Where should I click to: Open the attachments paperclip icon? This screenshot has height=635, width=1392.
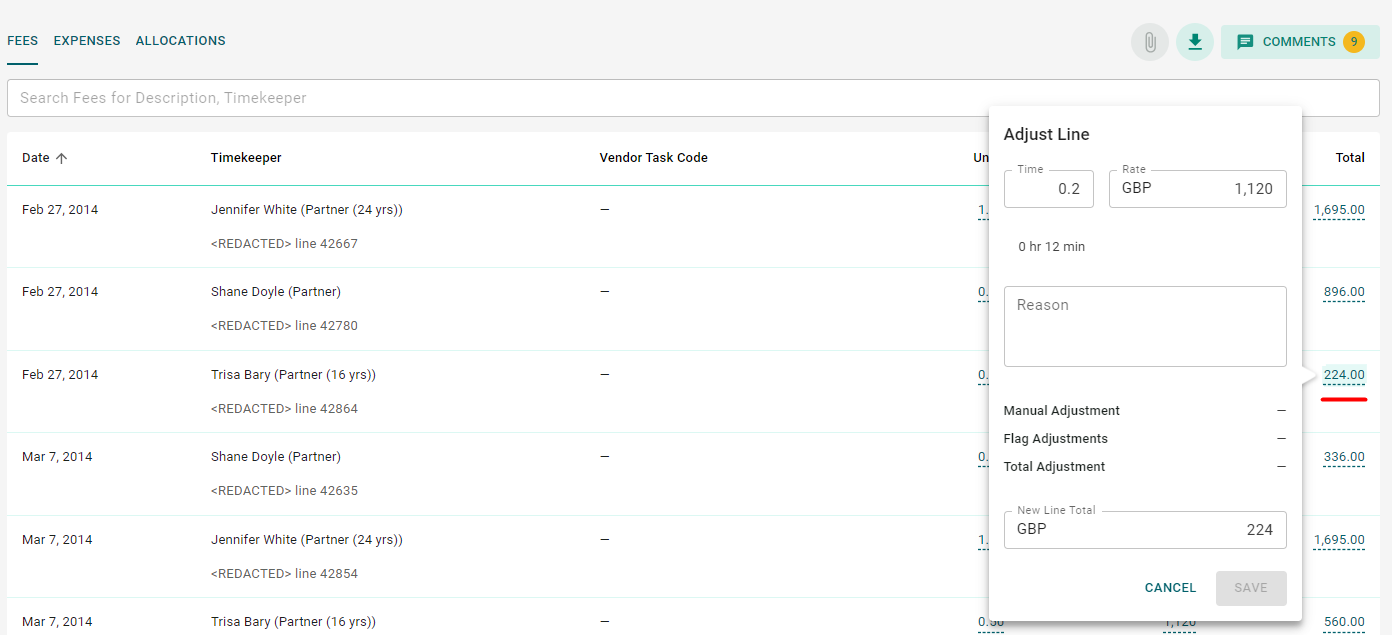pyautogui.click(x=1150, y=42)
